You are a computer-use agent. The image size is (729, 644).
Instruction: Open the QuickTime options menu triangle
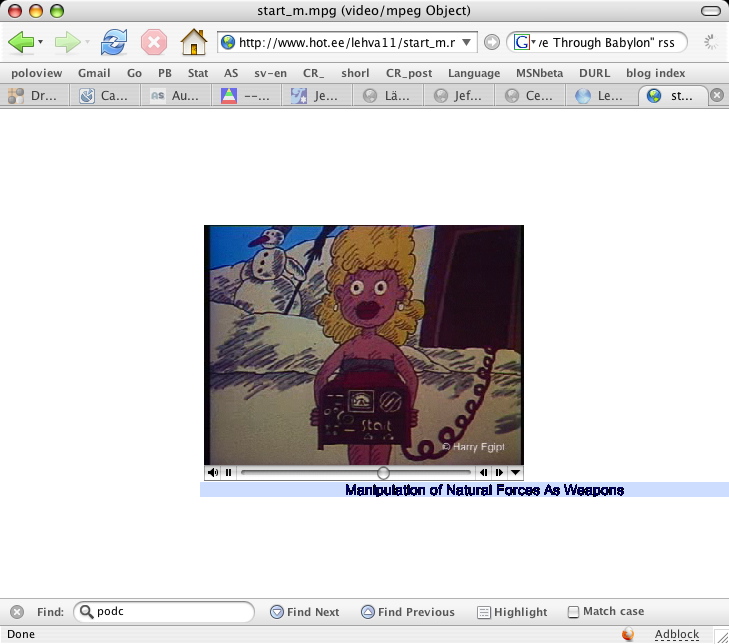point(515,472)
